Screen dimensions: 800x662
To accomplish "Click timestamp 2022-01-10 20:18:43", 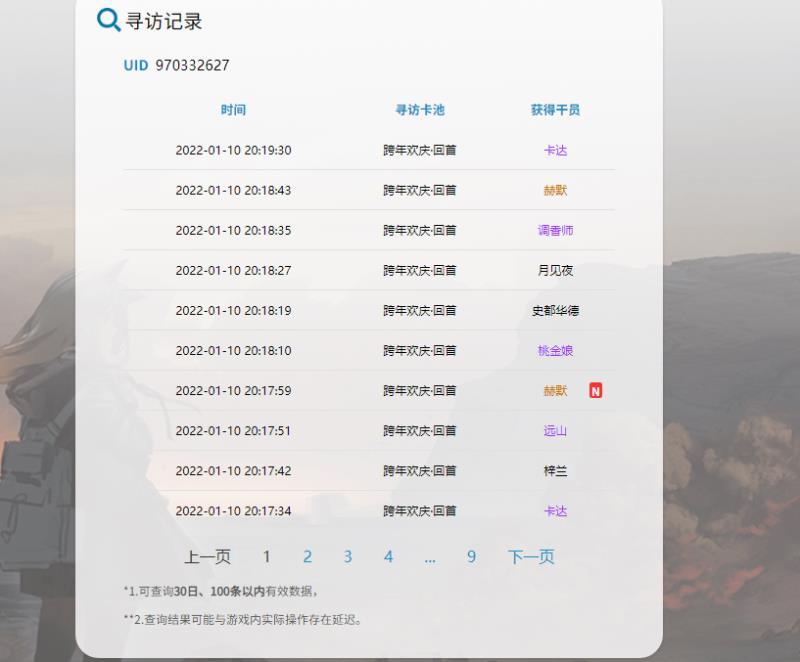I will coord(233,190).
